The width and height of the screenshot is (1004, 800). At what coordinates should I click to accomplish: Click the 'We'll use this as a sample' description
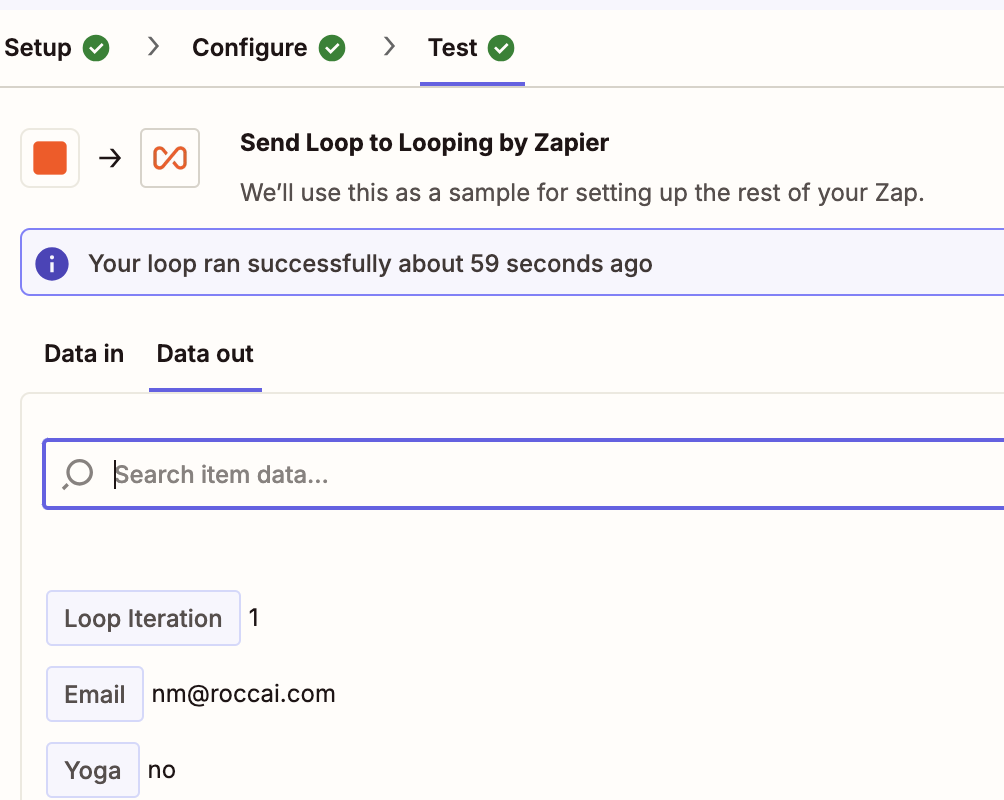tap(582, 192)
